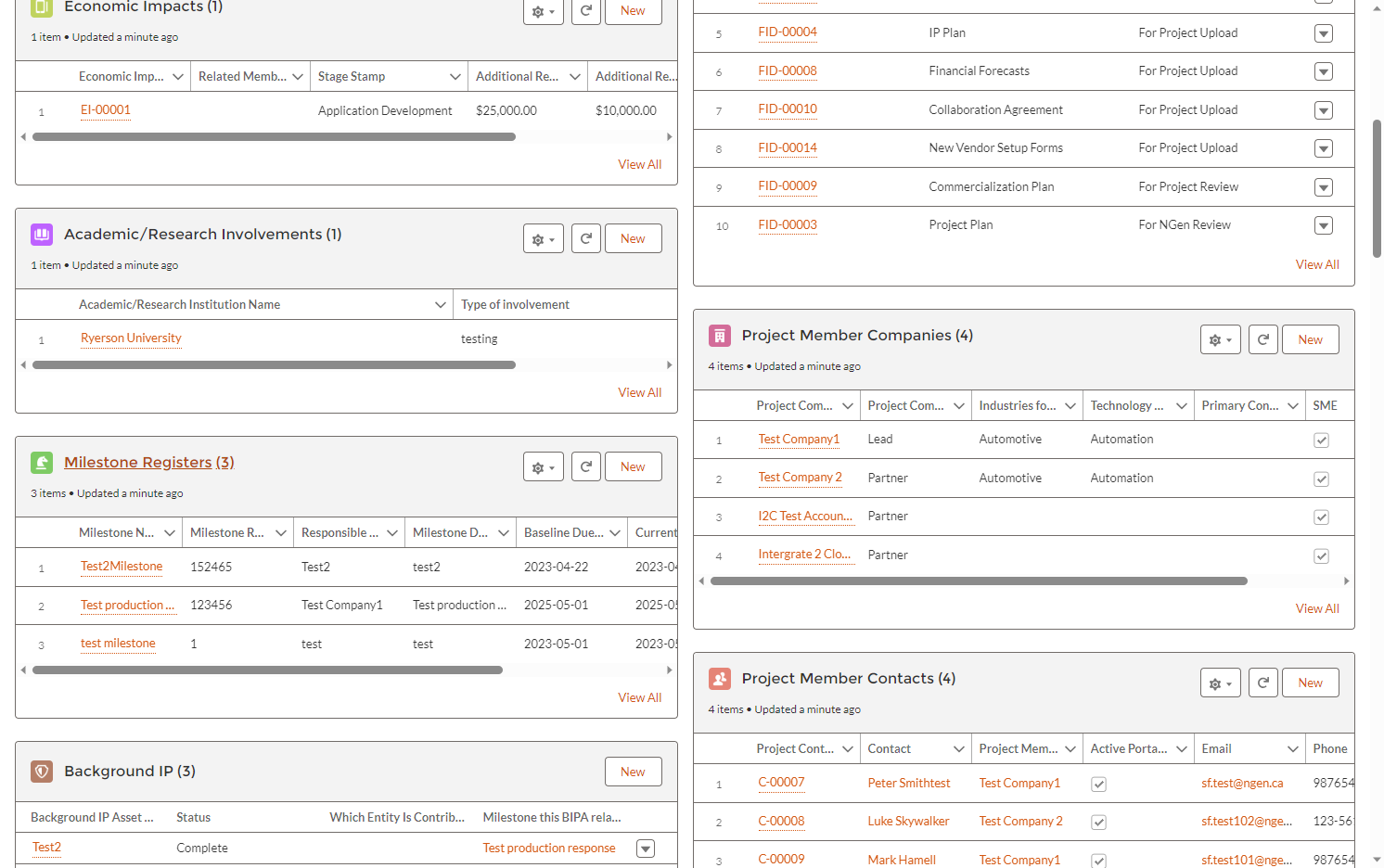The height and width of the screenshot is (868, 1384).
Task: Click the Academic/Research Involvements purple icon
Action: pyautogui.click(x=42, y=235)
